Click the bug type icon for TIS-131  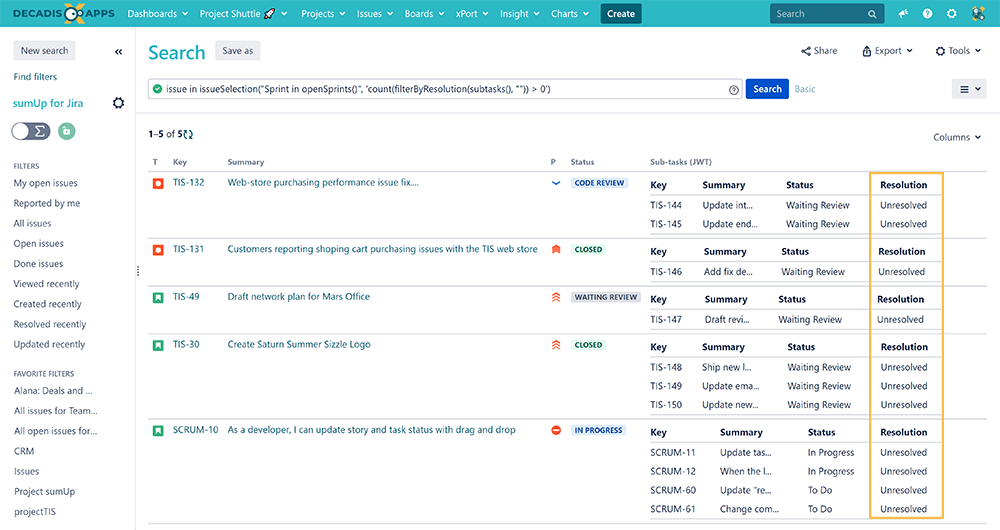[x=158, y=250]
